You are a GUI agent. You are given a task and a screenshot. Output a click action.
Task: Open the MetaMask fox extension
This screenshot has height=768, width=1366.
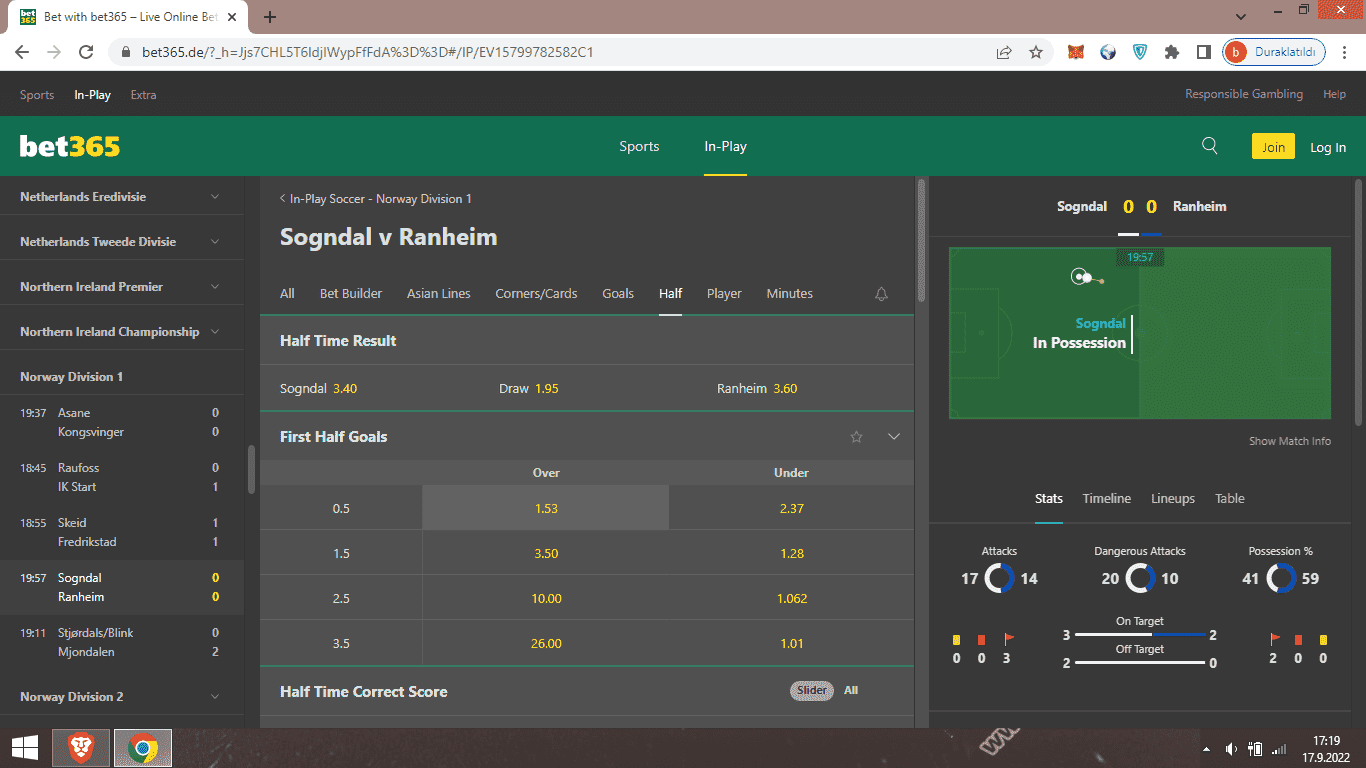pyautogui.click(x=1076, y=52)
